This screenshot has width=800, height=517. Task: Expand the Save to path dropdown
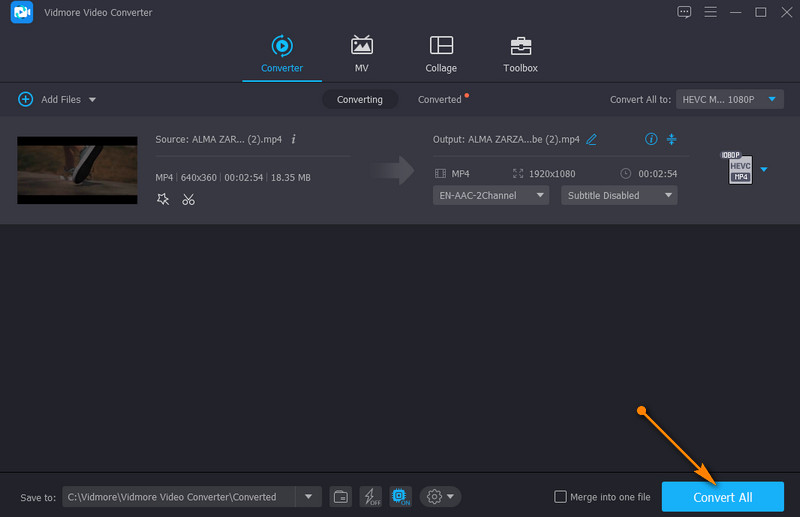click(x=308, y=497)
